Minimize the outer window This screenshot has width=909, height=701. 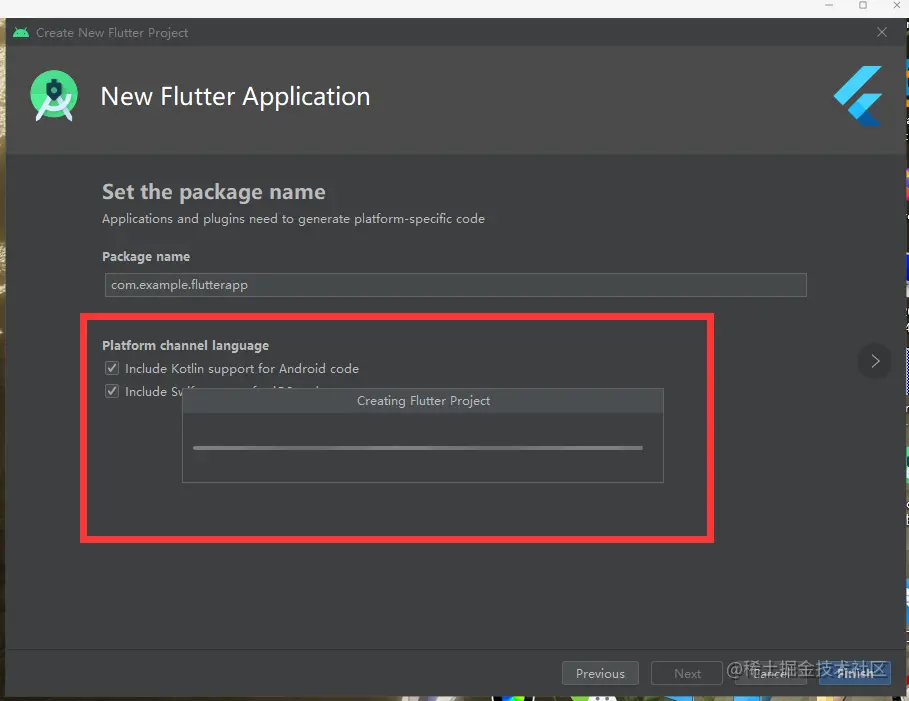pyautogui.click(x=829, y=5)
